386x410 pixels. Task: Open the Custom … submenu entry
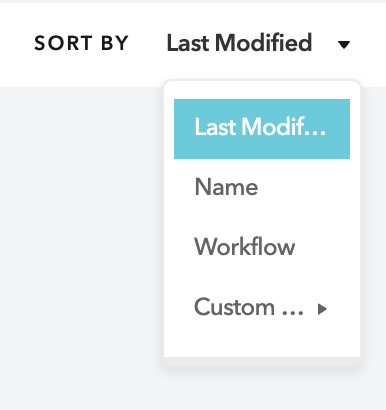262,307
